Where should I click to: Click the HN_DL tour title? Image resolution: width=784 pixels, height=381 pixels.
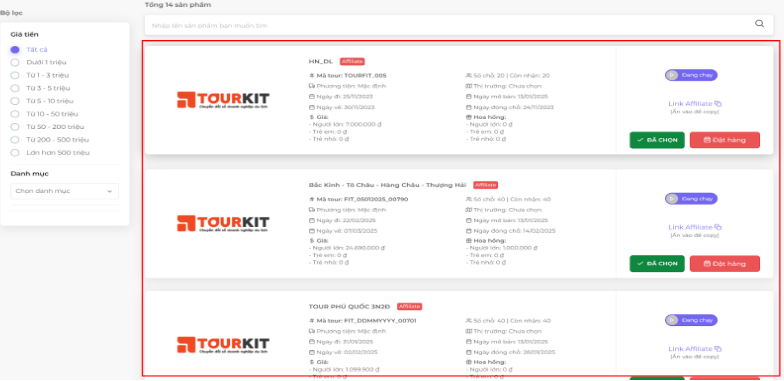[x=320, y=62]
